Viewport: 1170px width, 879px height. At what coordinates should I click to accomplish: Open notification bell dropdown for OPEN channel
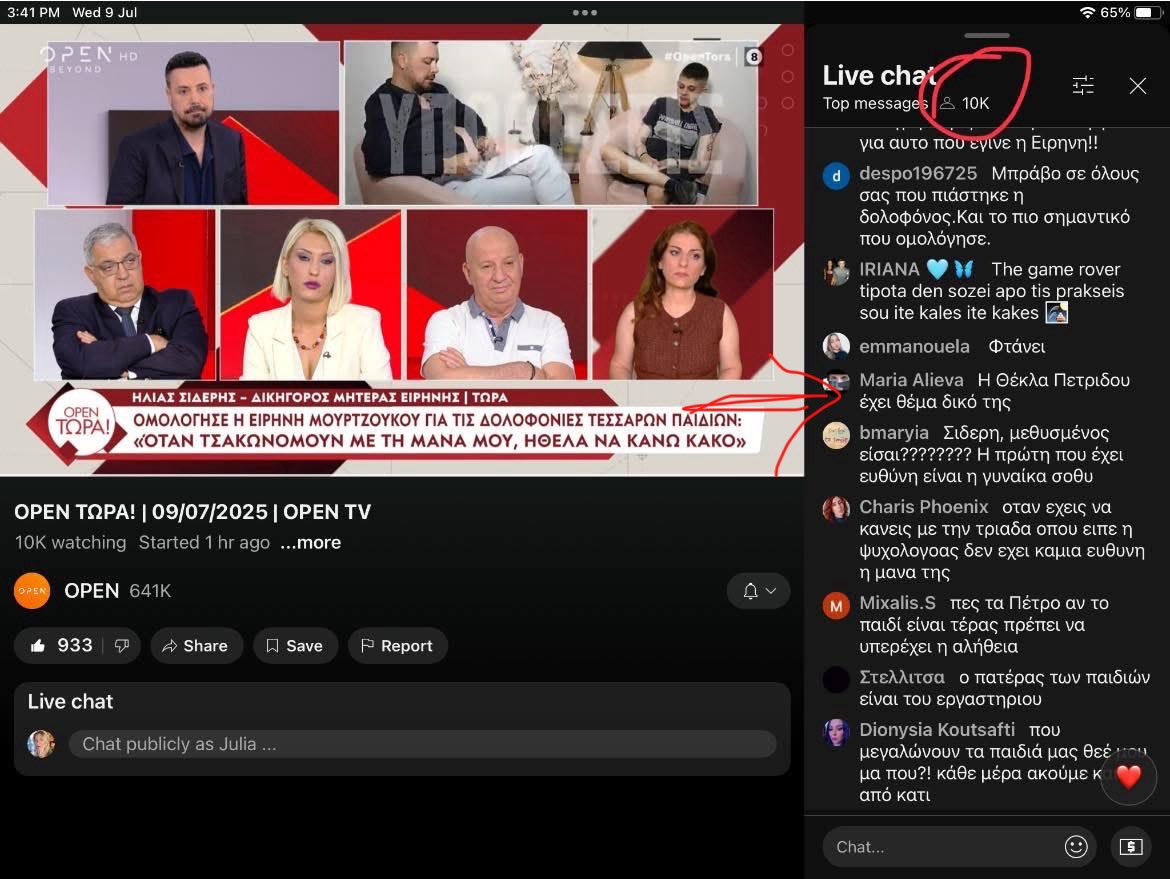pos(758,591)
